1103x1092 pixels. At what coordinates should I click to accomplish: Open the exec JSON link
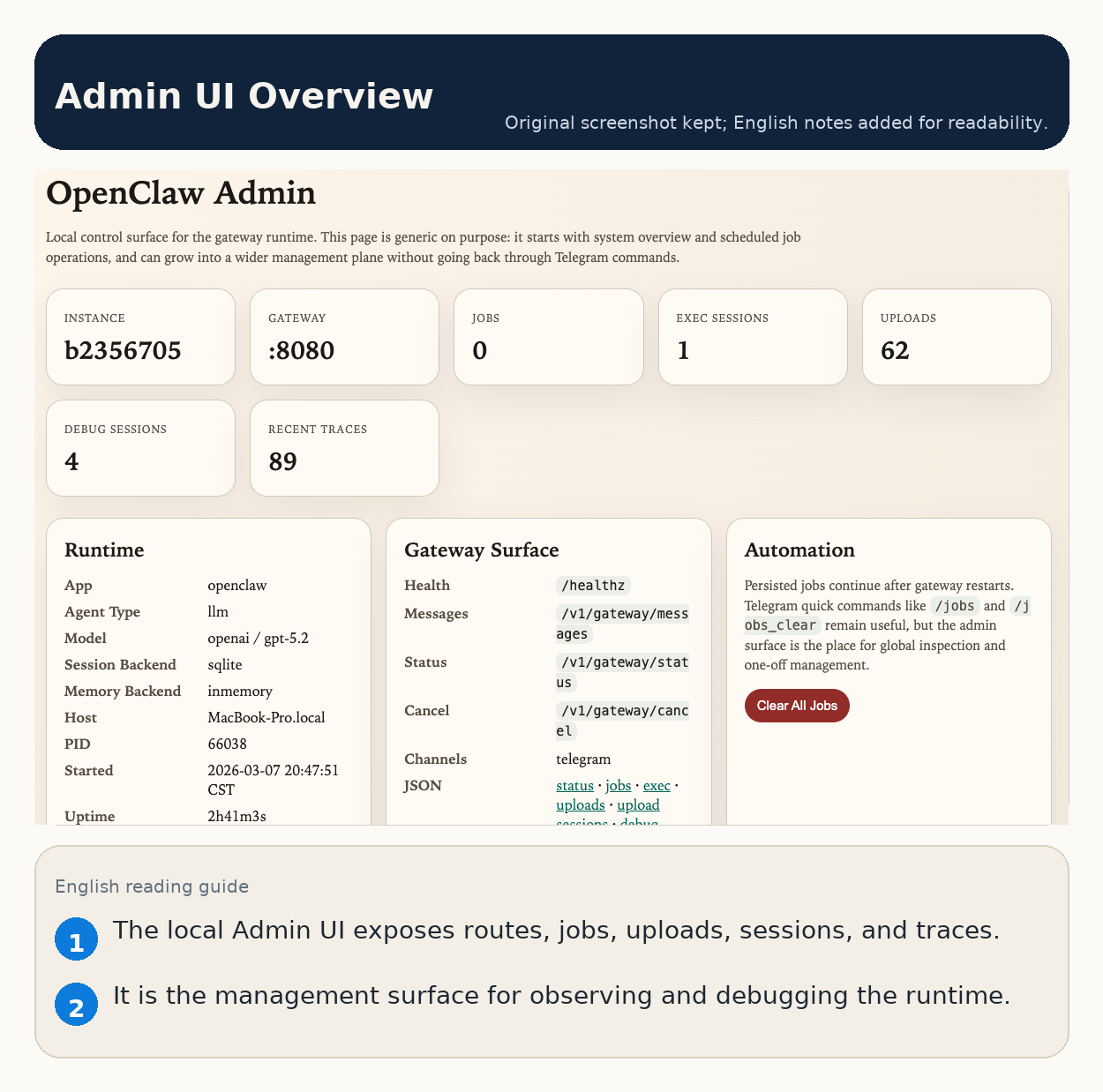[x=657, y=785]
